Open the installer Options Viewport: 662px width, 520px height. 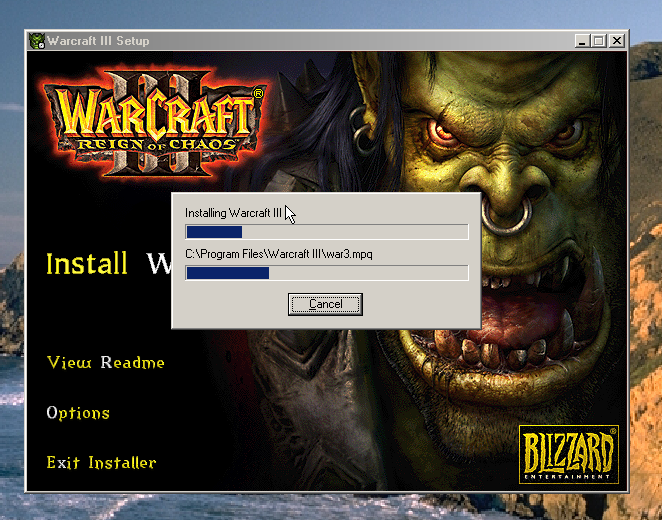(78, 413)
